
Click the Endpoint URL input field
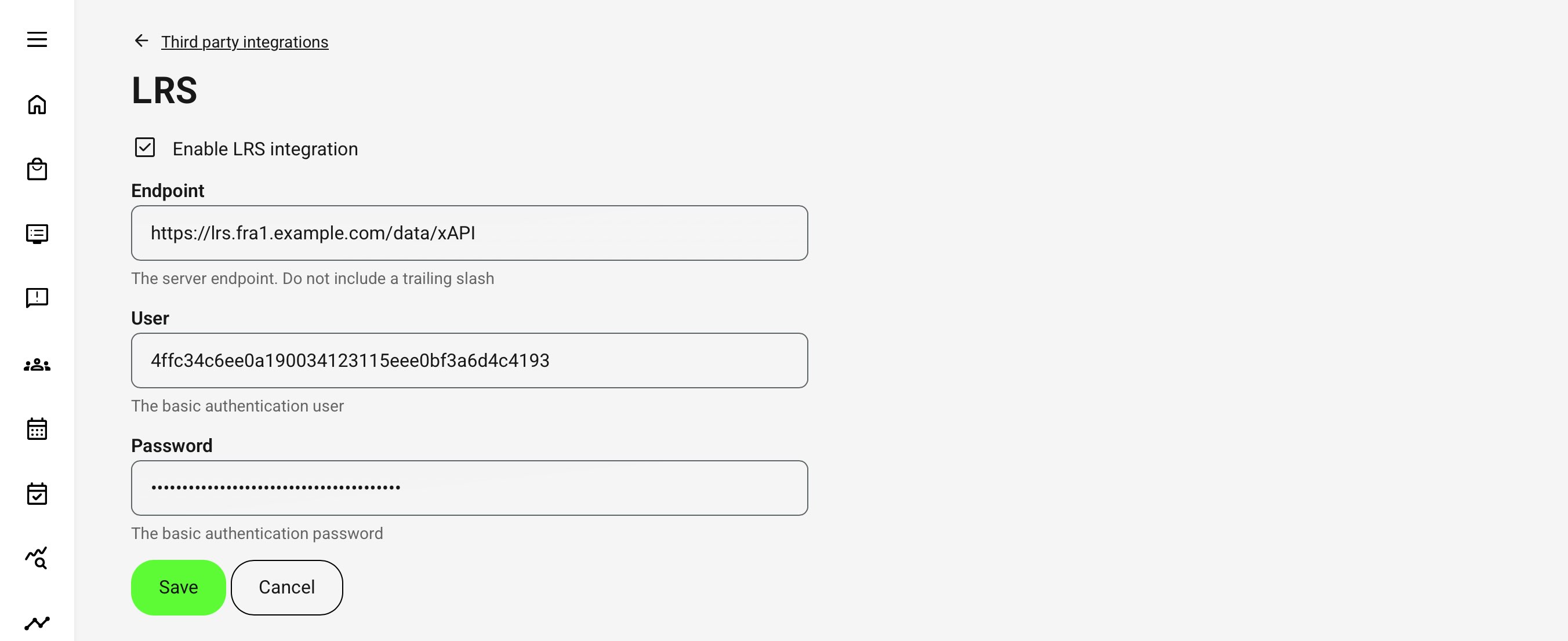tap(469, 233)
